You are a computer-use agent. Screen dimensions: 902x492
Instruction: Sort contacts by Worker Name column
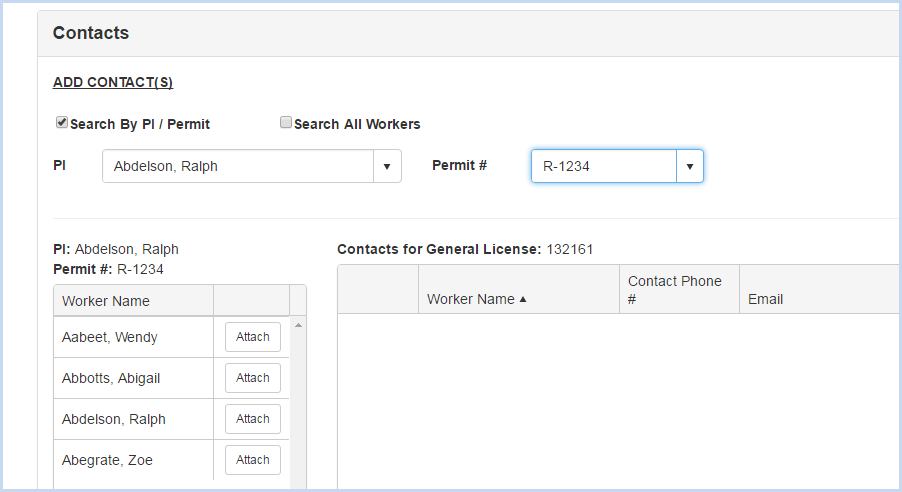(471, 299)
